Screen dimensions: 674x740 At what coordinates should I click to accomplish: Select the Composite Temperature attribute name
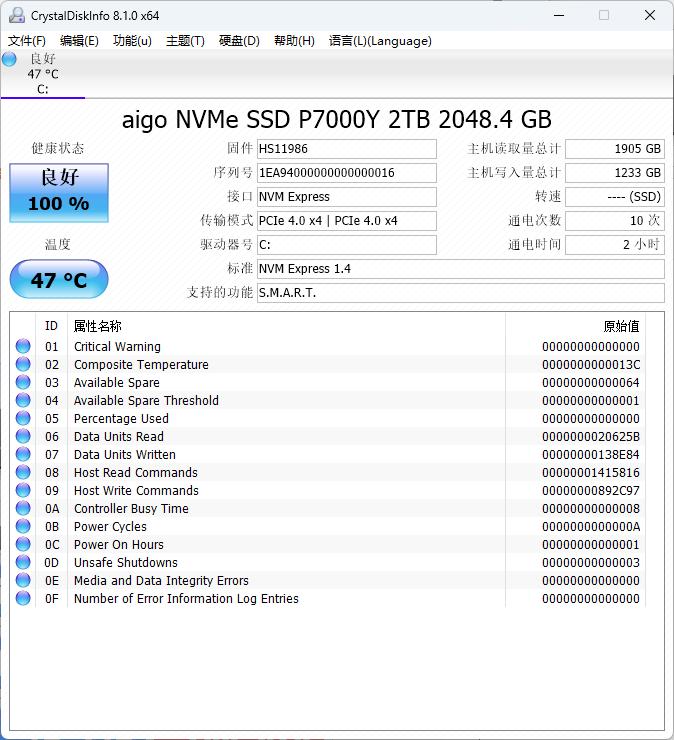pyautogui.click(x=141, y=364)
